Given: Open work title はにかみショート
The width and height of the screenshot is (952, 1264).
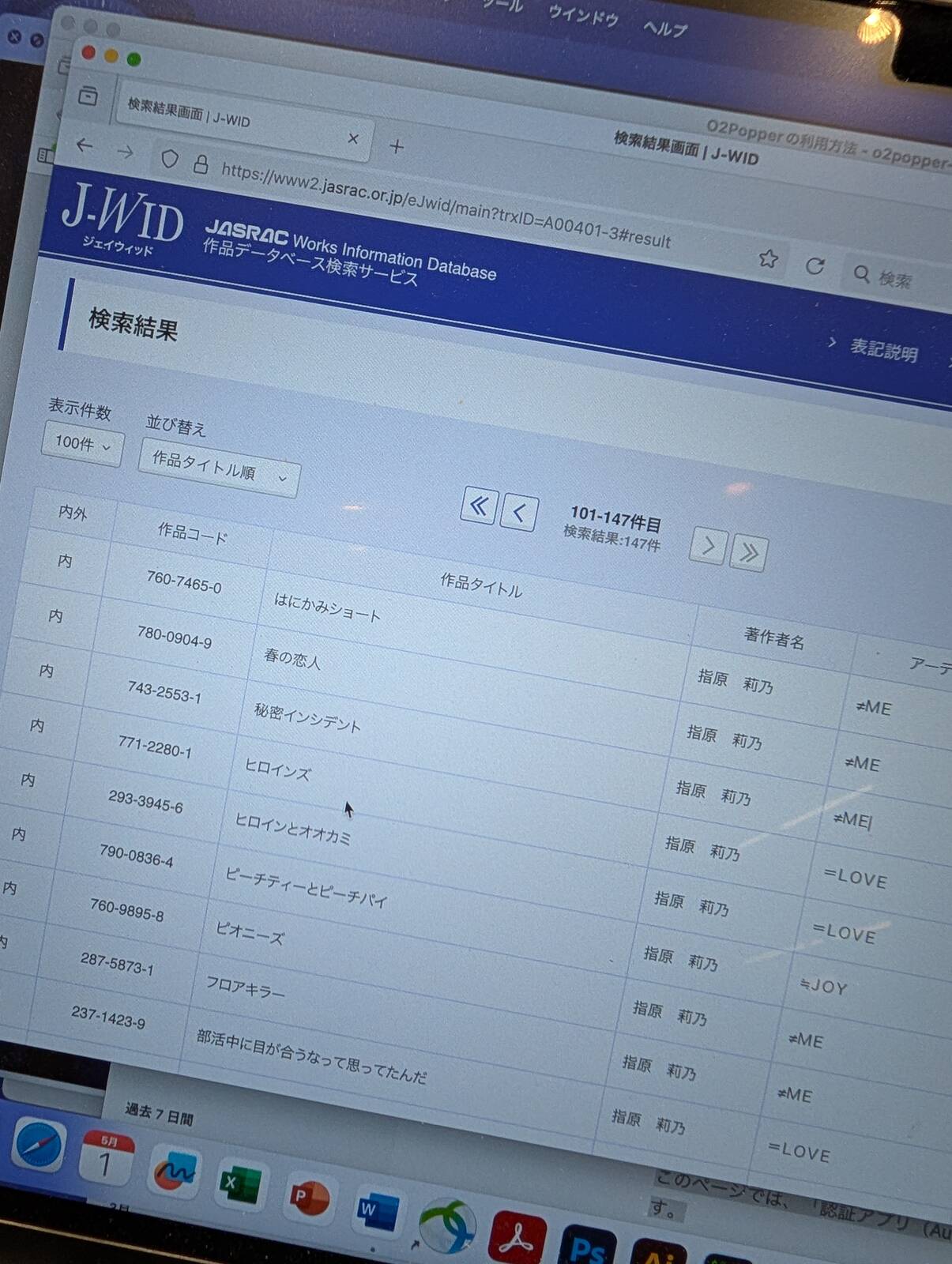Looking at the screenshot, I should coord(327,608).
